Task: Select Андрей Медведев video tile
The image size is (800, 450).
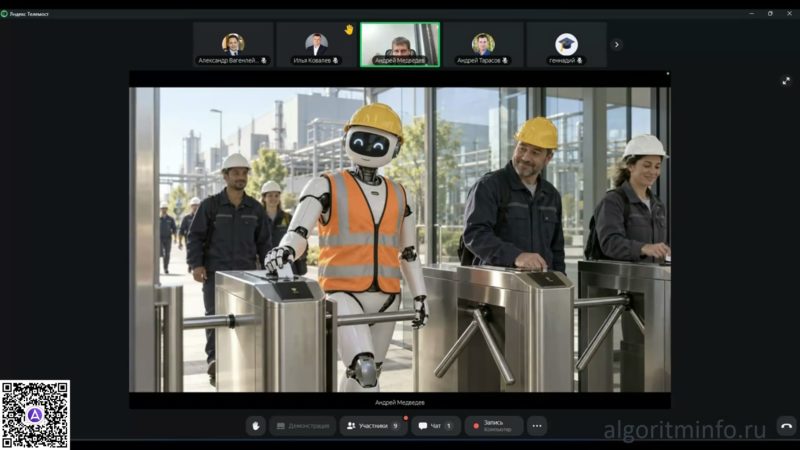Action: tap(400, 44)
